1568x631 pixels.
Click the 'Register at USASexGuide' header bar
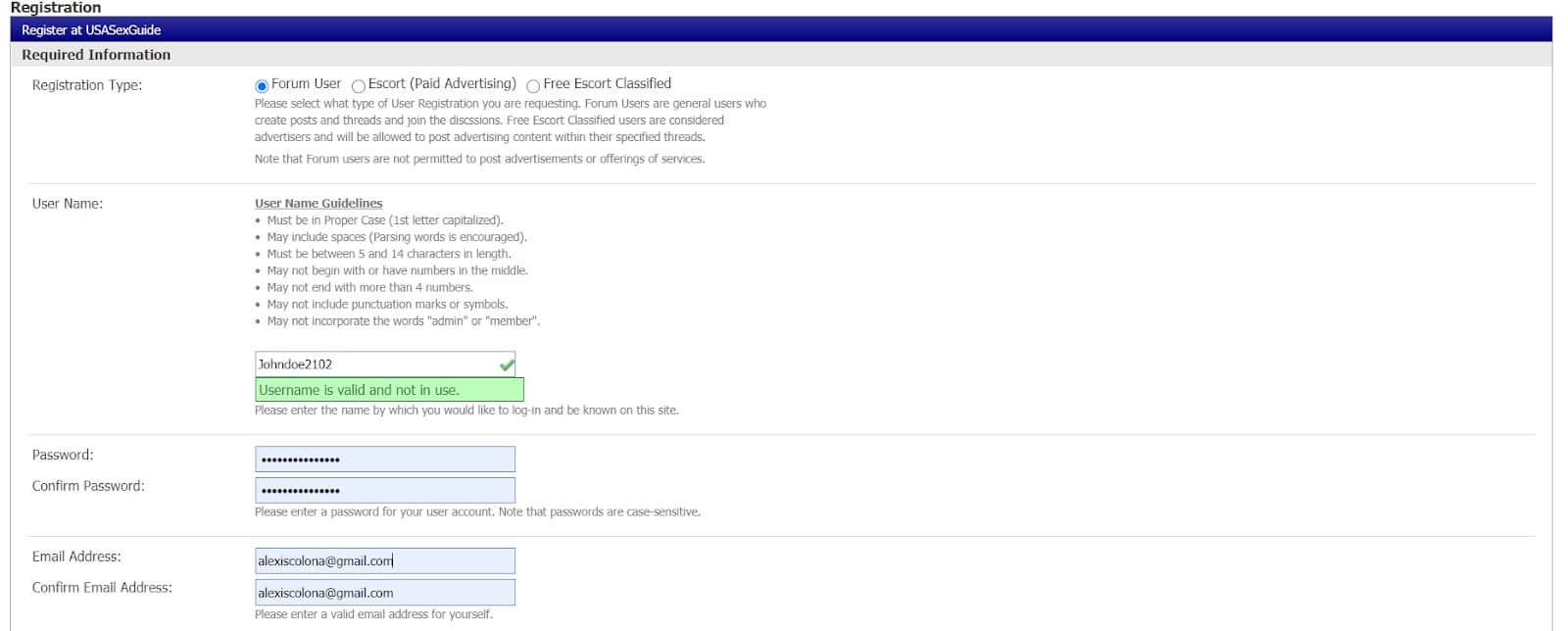[x=781, y=29]
